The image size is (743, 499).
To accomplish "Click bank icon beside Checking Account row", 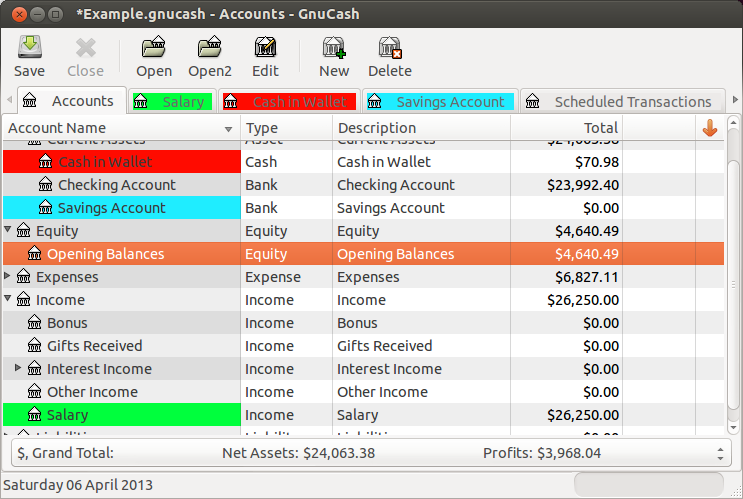I will (45, 184).
